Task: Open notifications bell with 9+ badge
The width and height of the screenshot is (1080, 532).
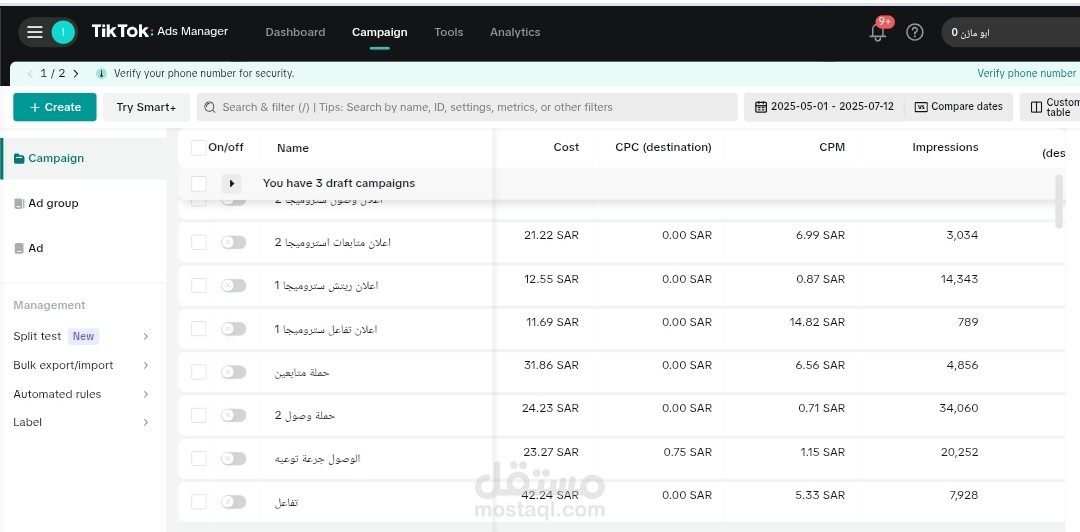Action: 878,32
